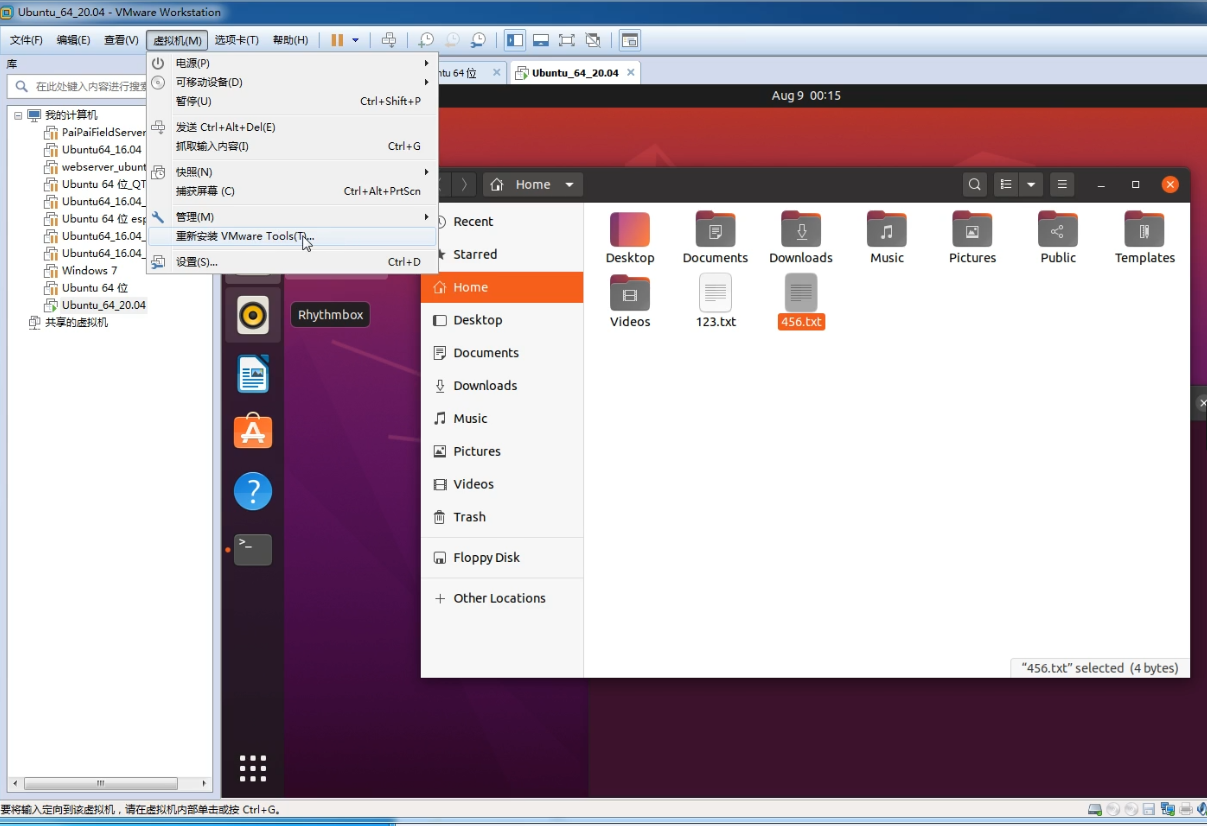Open Rhythmbox from the Ubuntu dock
The width and height of the screenshot is (1207, 826).
(x=253, y=315)
